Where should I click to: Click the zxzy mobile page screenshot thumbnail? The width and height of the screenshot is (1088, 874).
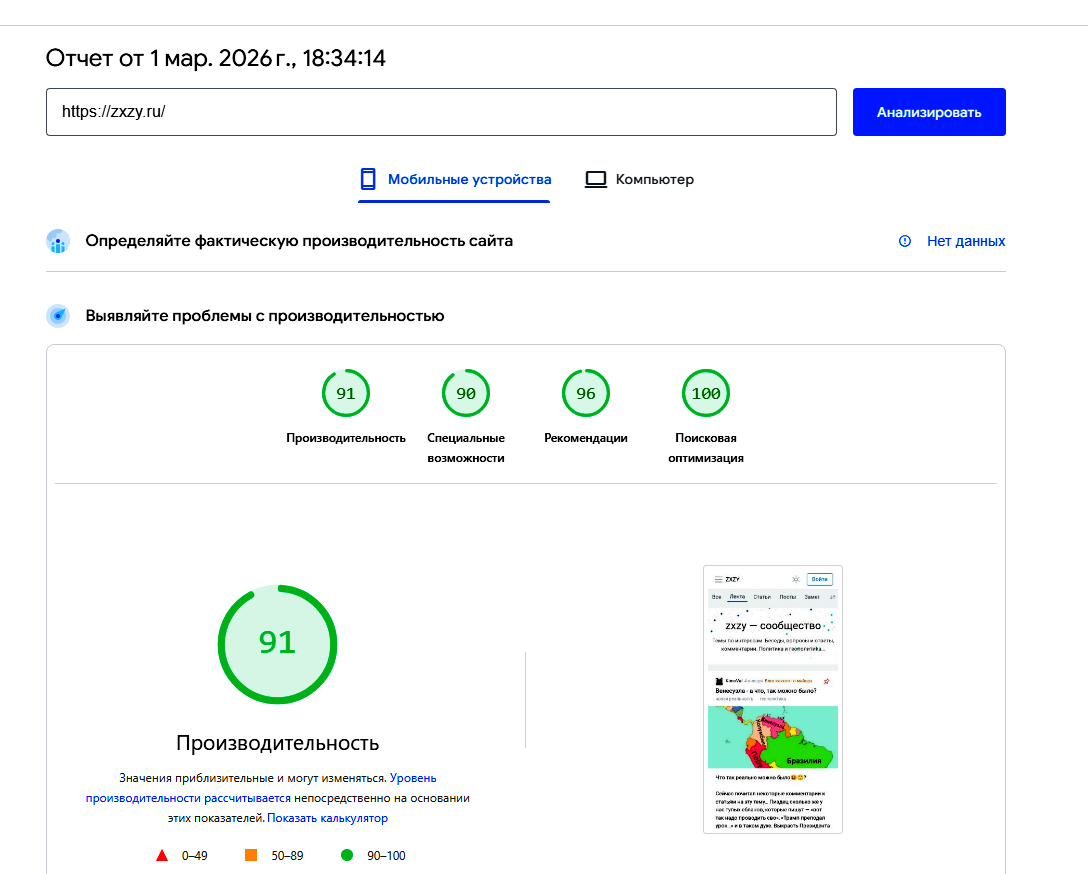point(773,699)
